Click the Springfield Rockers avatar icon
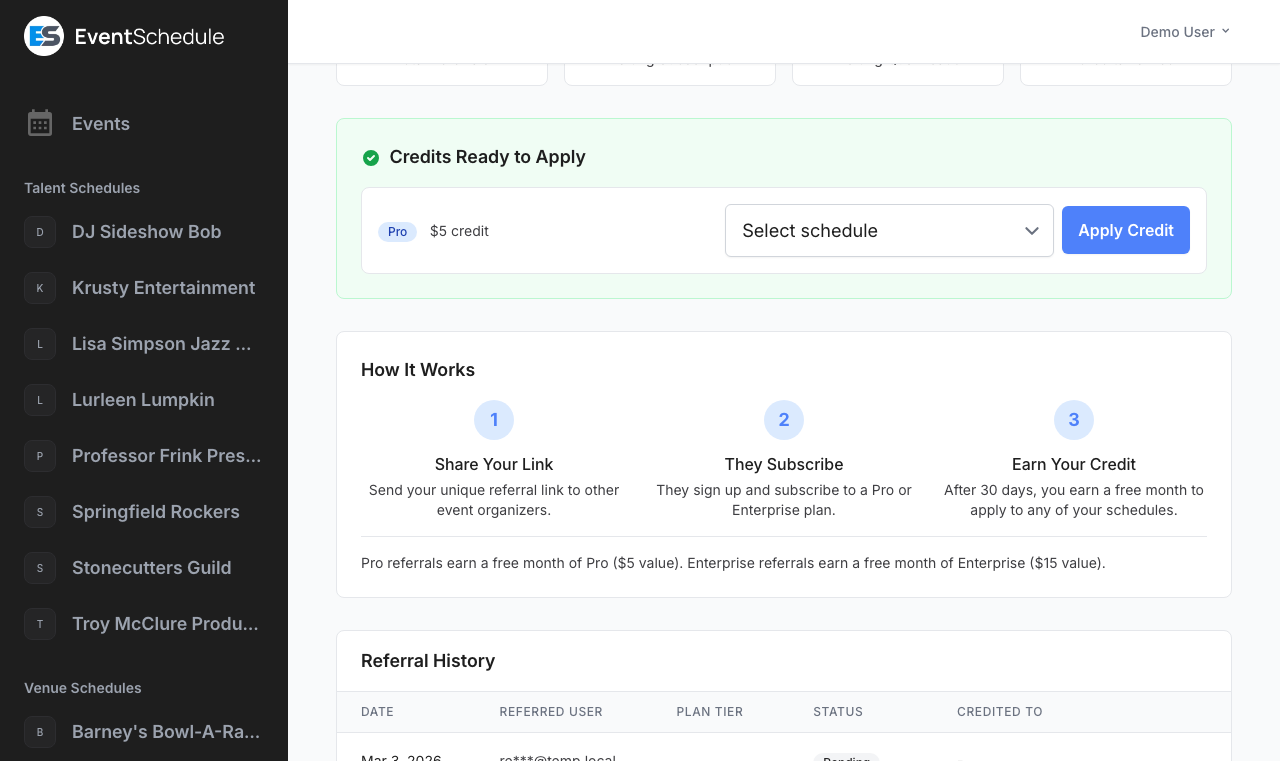 [40, 512]
